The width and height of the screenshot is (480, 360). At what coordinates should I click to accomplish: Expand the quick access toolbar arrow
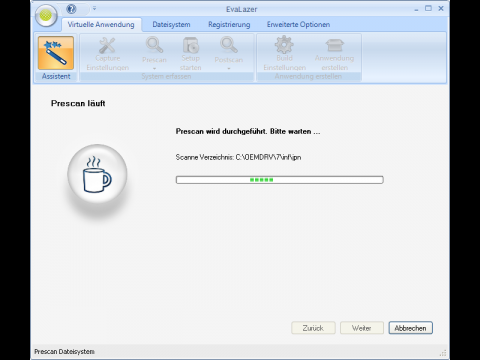click(x=94, y=8)
